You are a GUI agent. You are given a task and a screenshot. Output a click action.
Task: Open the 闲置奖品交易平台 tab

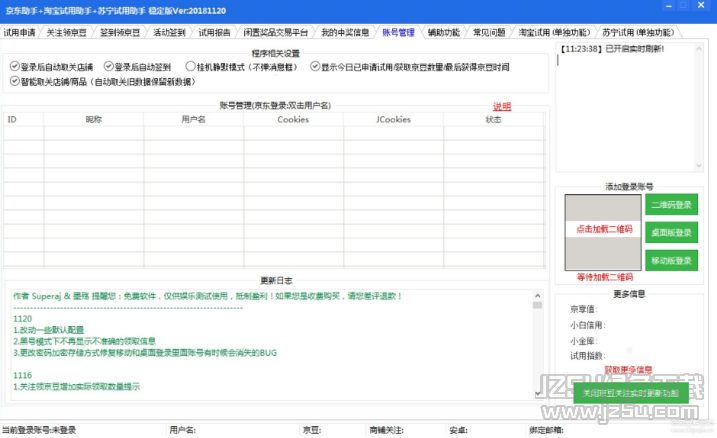tap(276, 32)
